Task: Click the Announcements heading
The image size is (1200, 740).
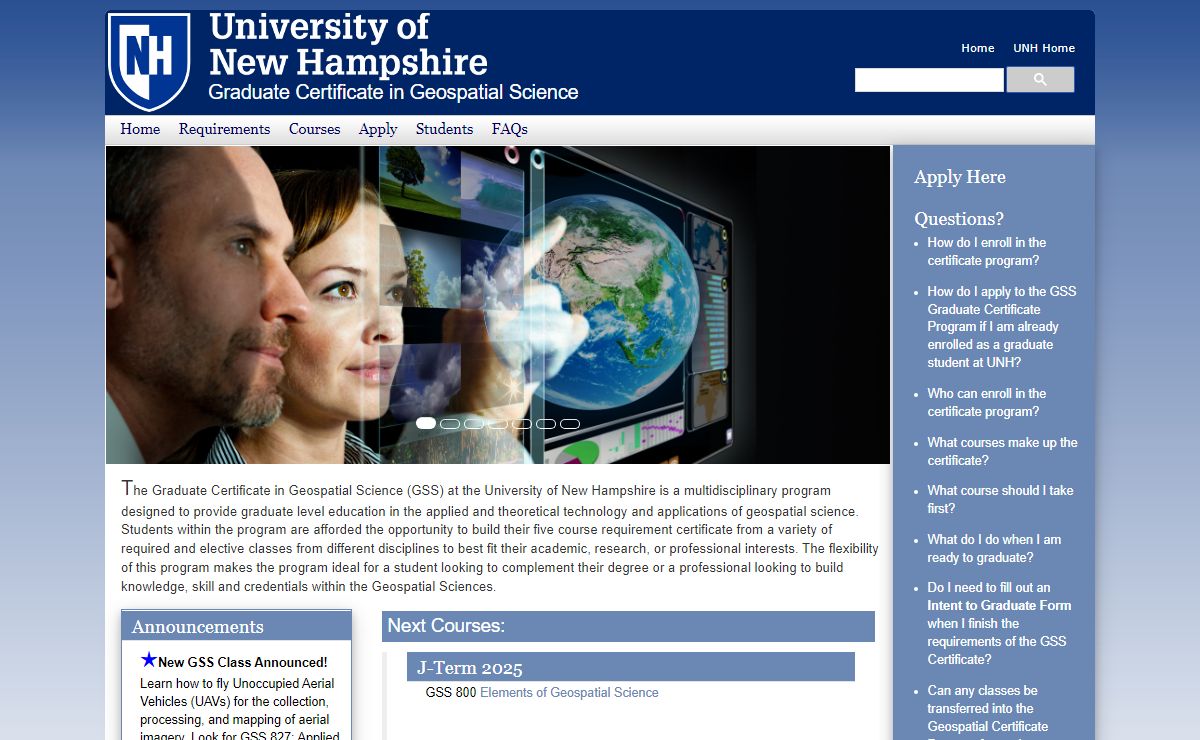Action: pos(198,627)
